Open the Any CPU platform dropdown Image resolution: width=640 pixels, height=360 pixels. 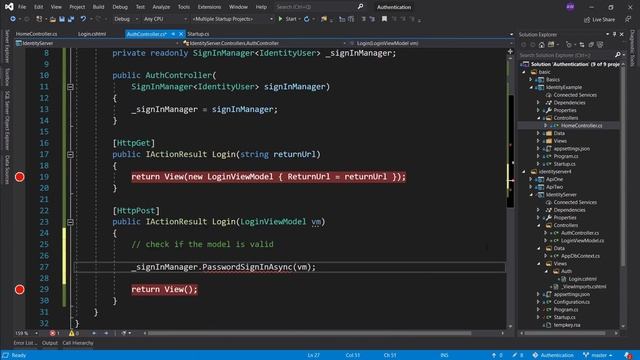pos(165,19)
